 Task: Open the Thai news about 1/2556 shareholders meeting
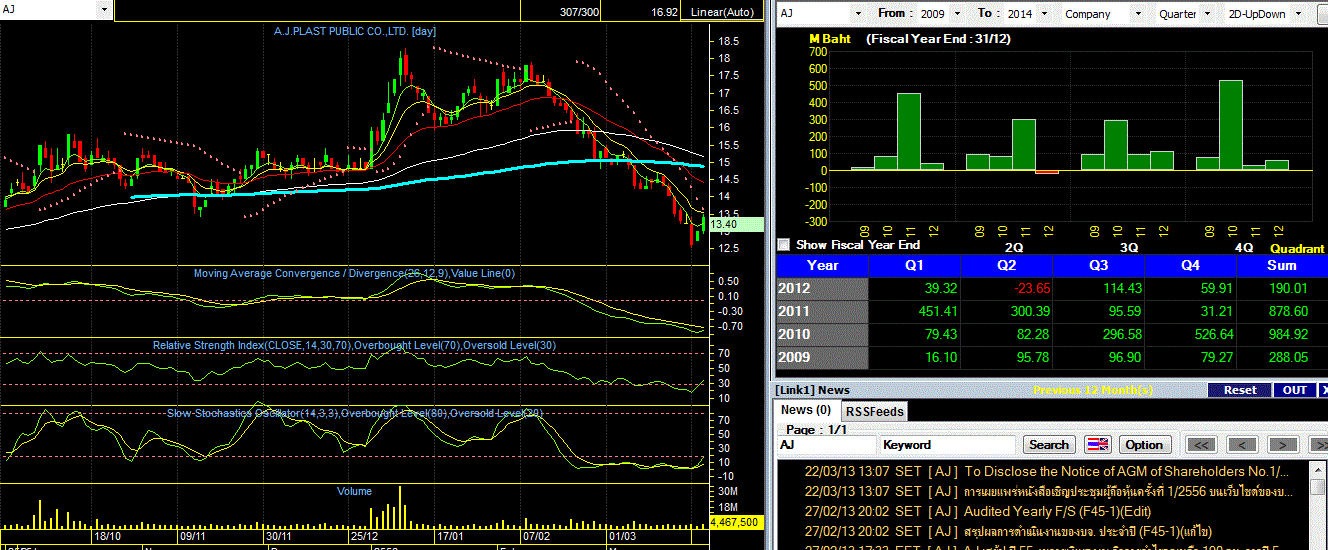[x=1046, y=491]
